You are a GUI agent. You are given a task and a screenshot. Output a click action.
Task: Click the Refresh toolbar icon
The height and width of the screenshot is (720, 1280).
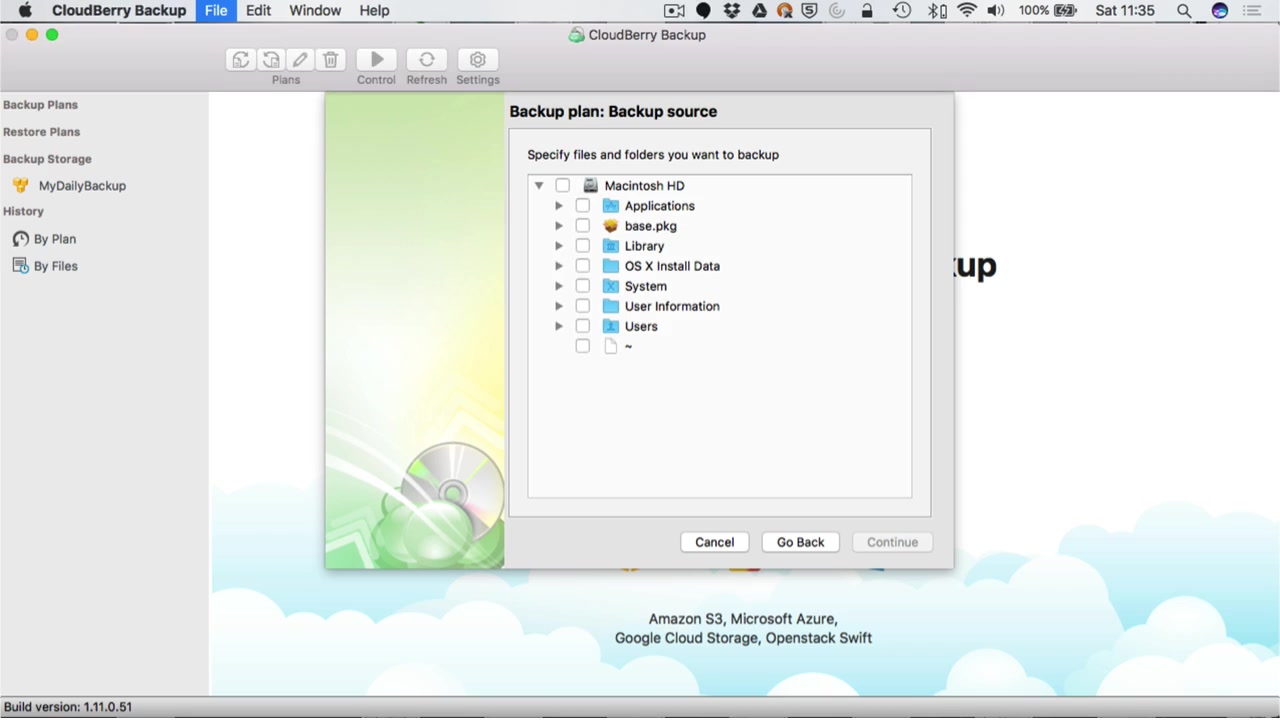pyautogui.click(x=427, y=60)
